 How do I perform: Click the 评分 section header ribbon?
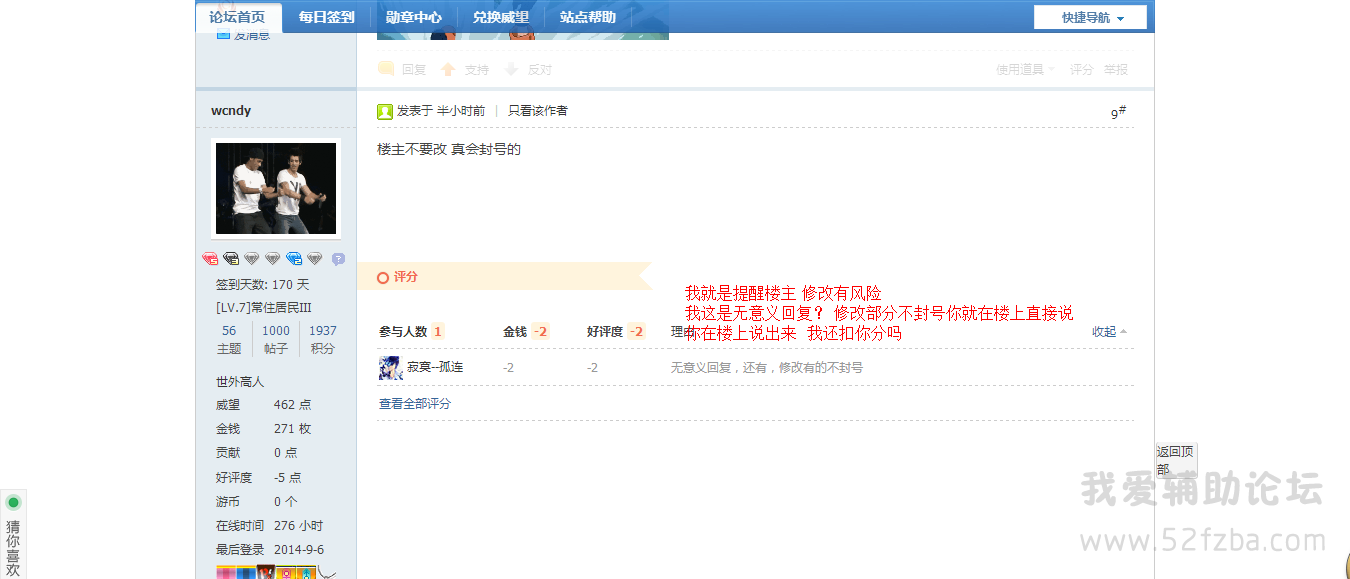click(505, 276)
